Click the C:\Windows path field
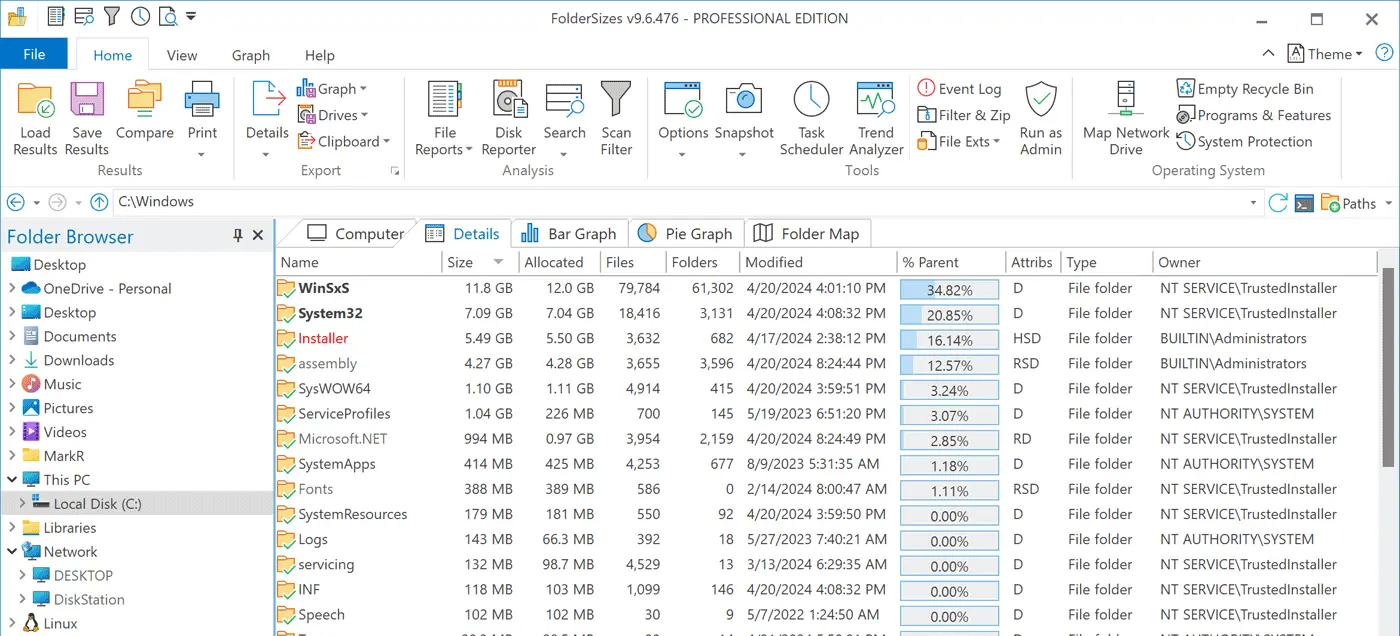This screenshot has height=636, width=1400. [680, 202]
